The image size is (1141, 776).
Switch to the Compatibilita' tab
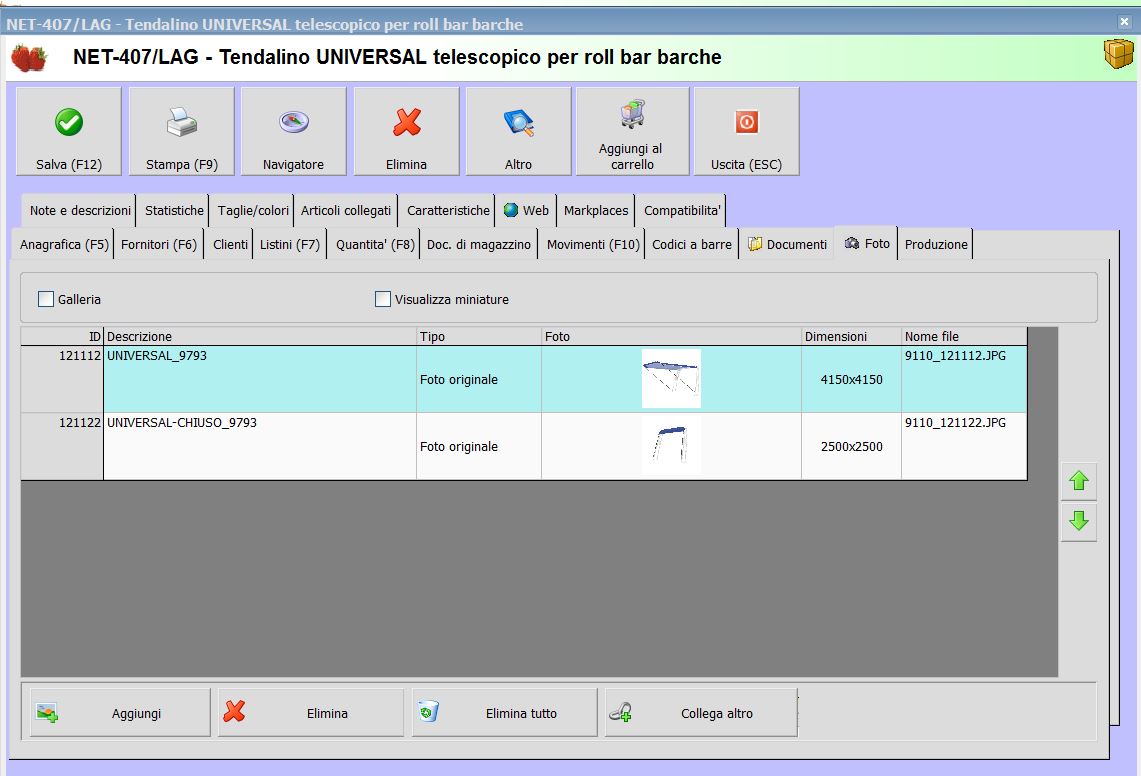[x=681, y=210]
